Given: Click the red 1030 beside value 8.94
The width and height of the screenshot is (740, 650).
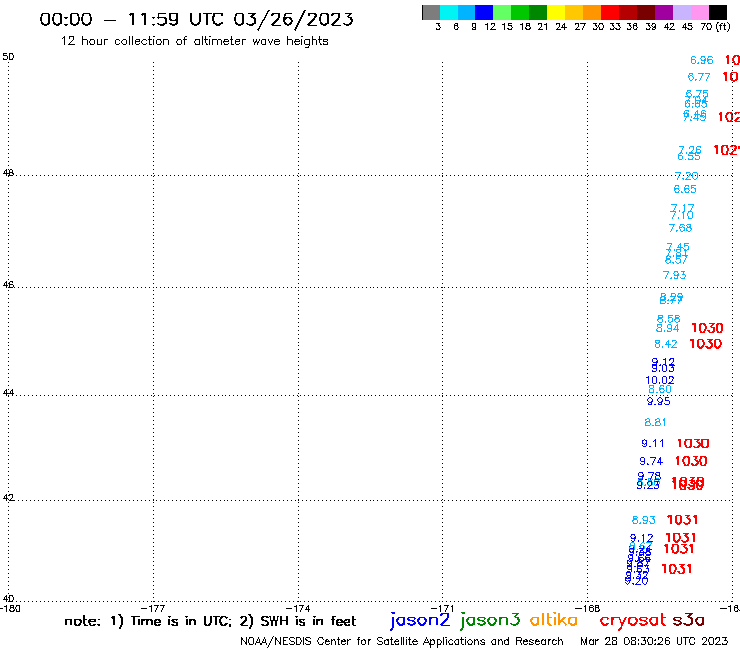Looking at the screenshot, I should [x=707, y=328].
